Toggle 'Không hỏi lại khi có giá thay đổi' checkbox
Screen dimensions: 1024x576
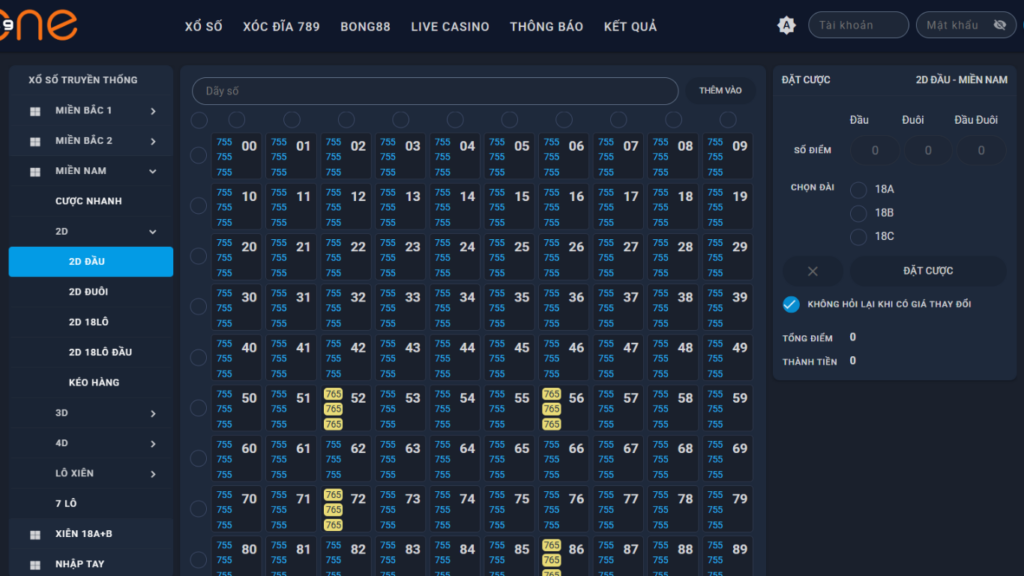click(791, 304)
